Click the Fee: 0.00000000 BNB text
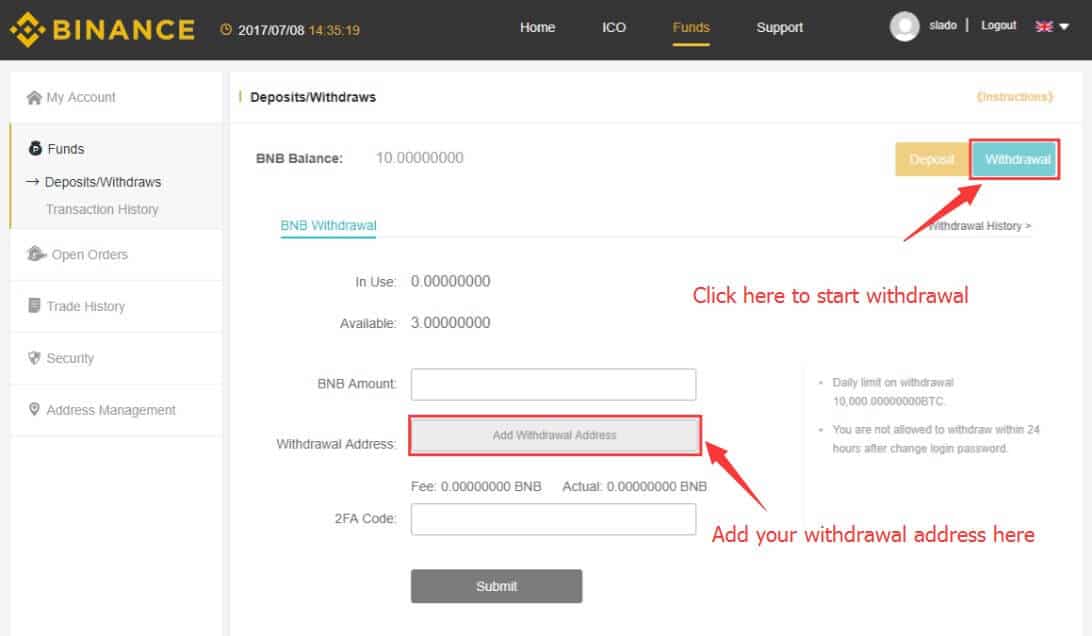Image resolution: width=1092 pixels, height=636 pixels. [x=476, y=486]
